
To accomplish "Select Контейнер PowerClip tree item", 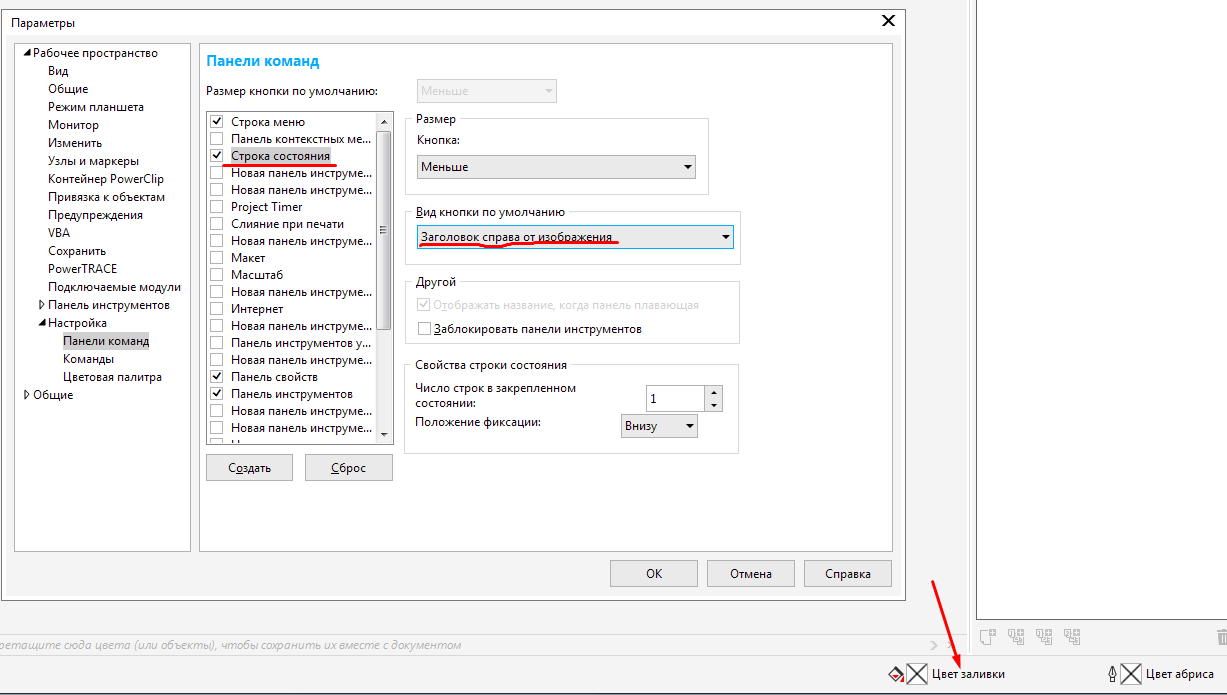I will pos(106,179).
